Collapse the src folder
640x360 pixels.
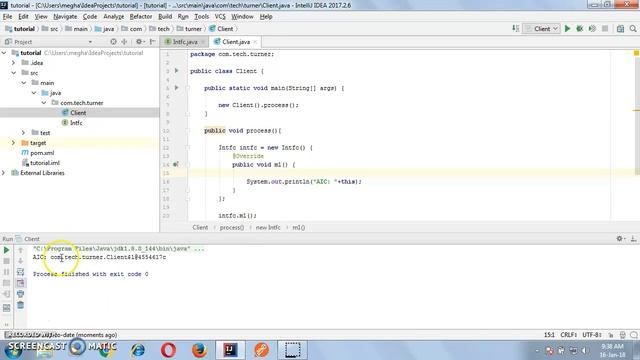click(x=13, y=73)
